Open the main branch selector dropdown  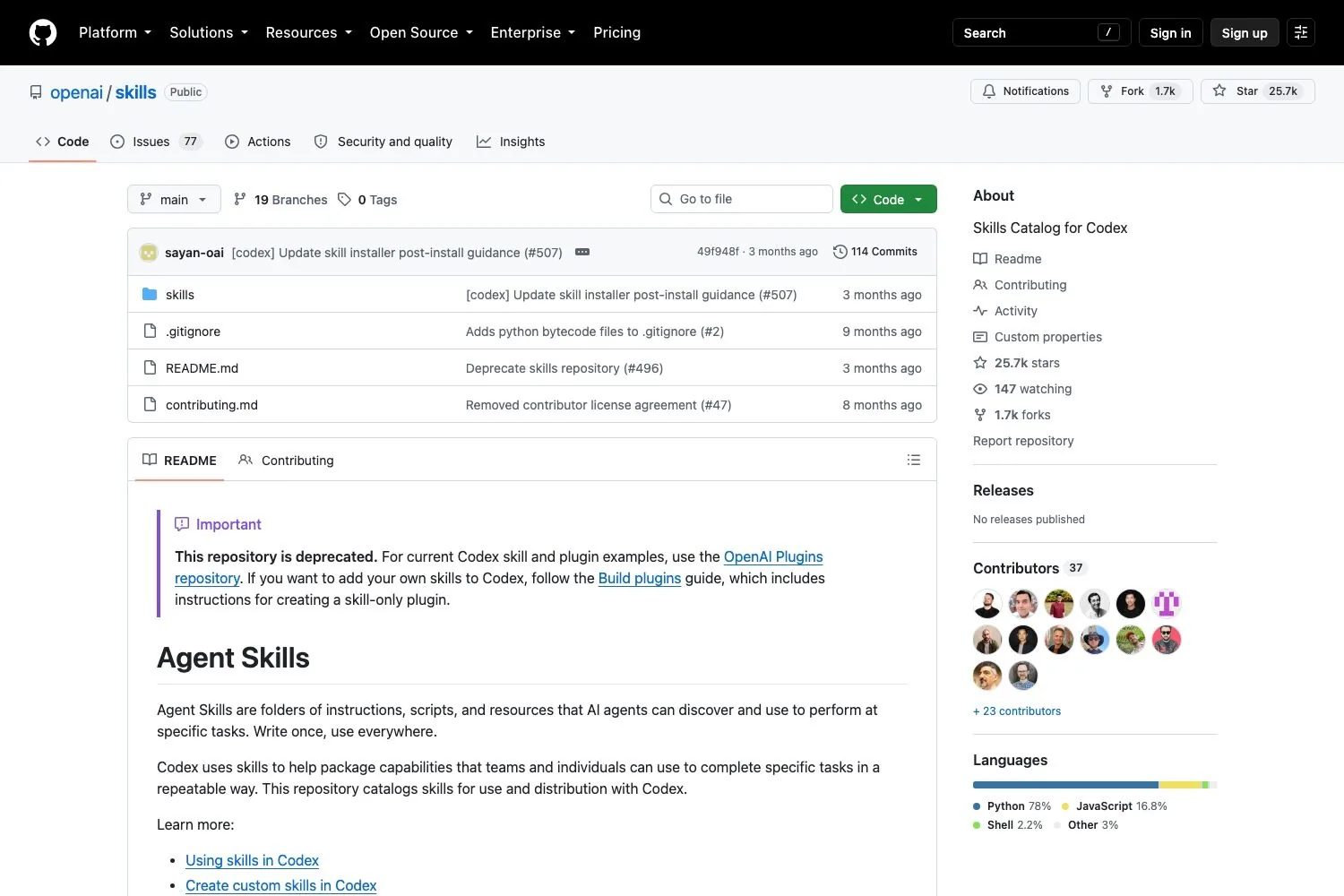point(174,199)
